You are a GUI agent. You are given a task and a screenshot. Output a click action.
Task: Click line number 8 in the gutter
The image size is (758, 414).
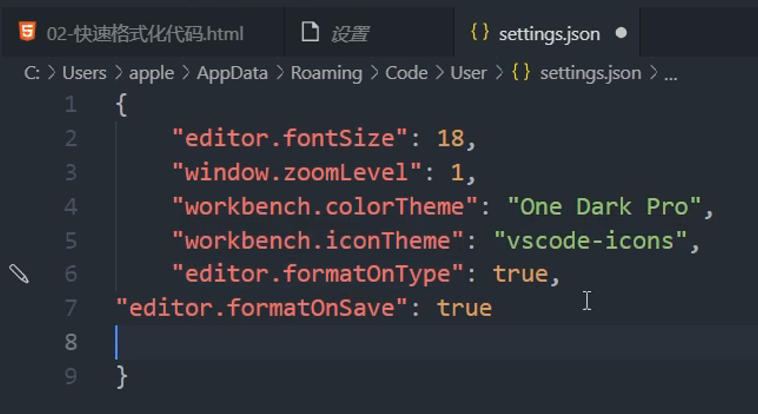[71, 342]
